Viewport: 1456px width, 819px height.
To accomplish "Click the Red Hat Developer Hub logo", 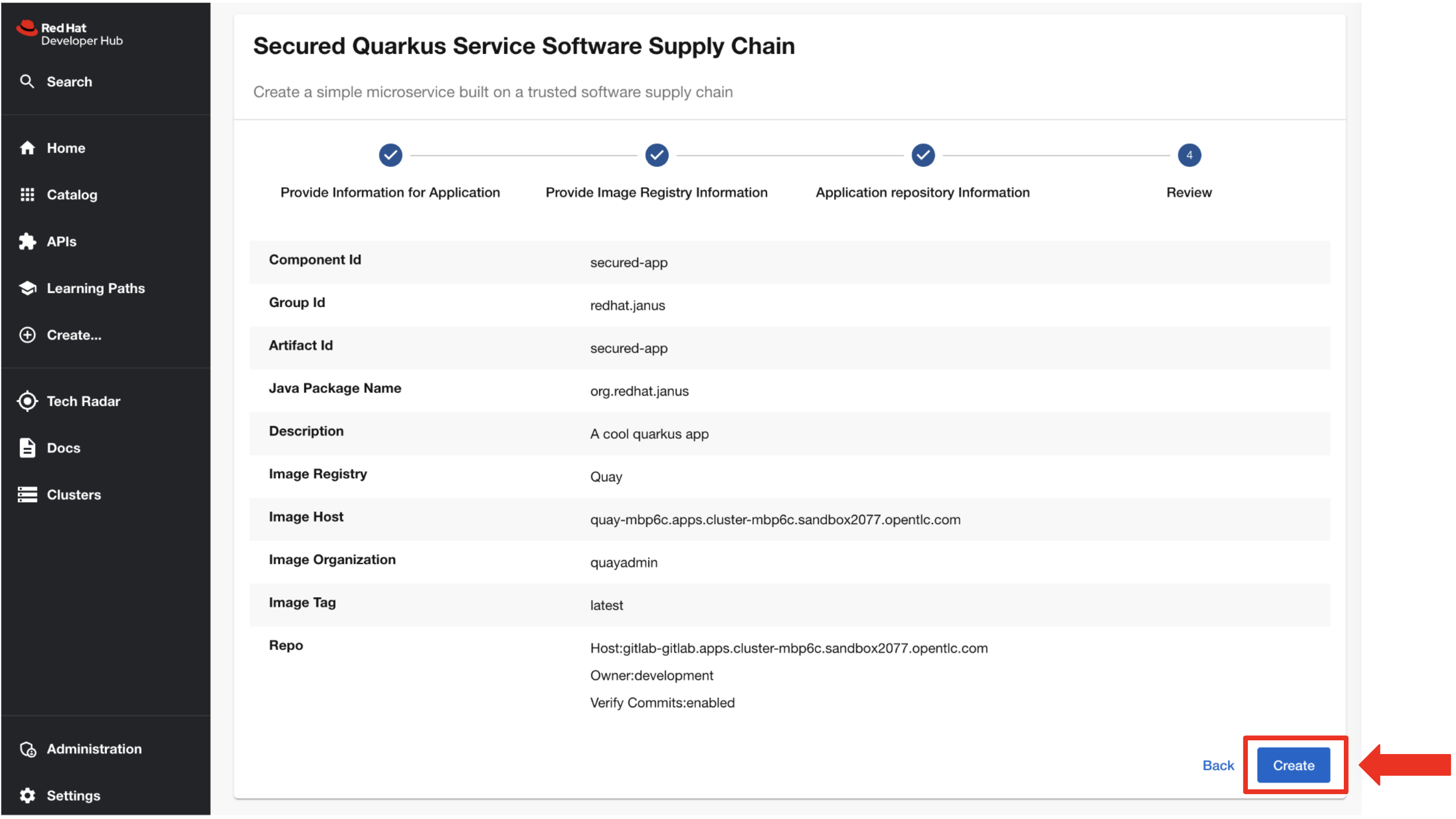I will (x=70, y=34).
